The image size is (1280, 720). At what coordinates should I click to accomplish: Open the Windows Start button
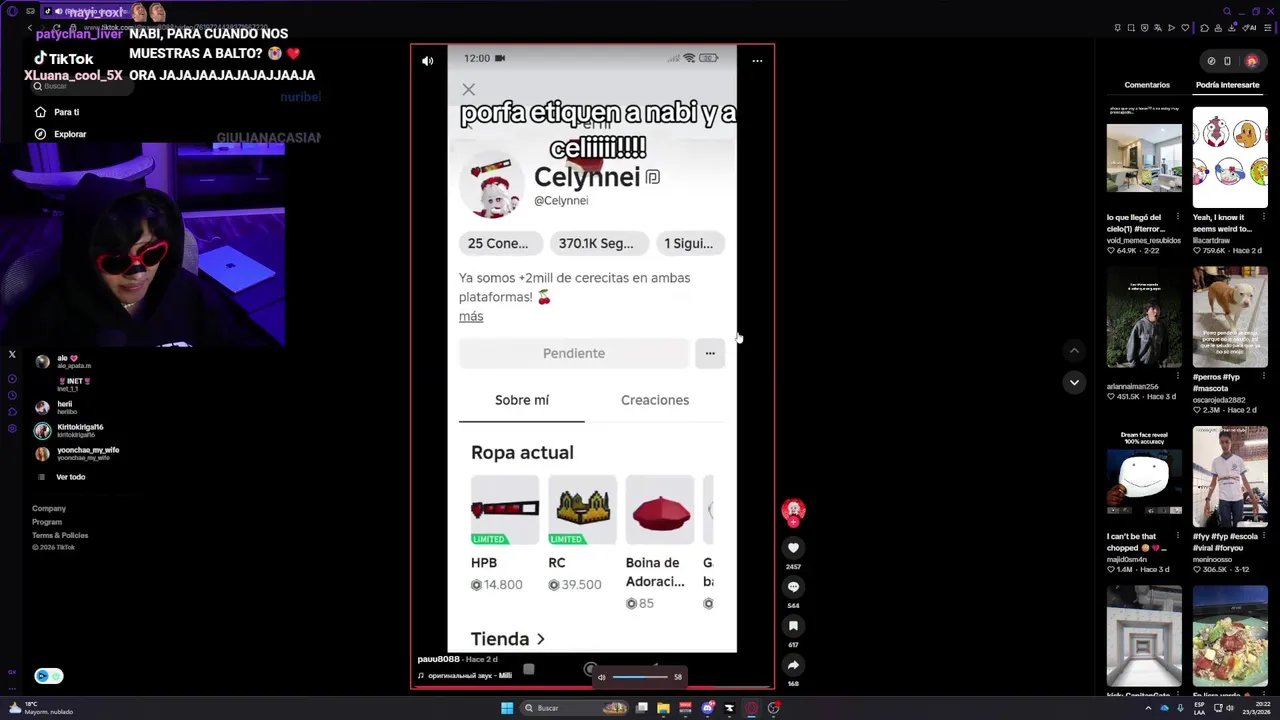pyautogui.click(x=507, y=708)
